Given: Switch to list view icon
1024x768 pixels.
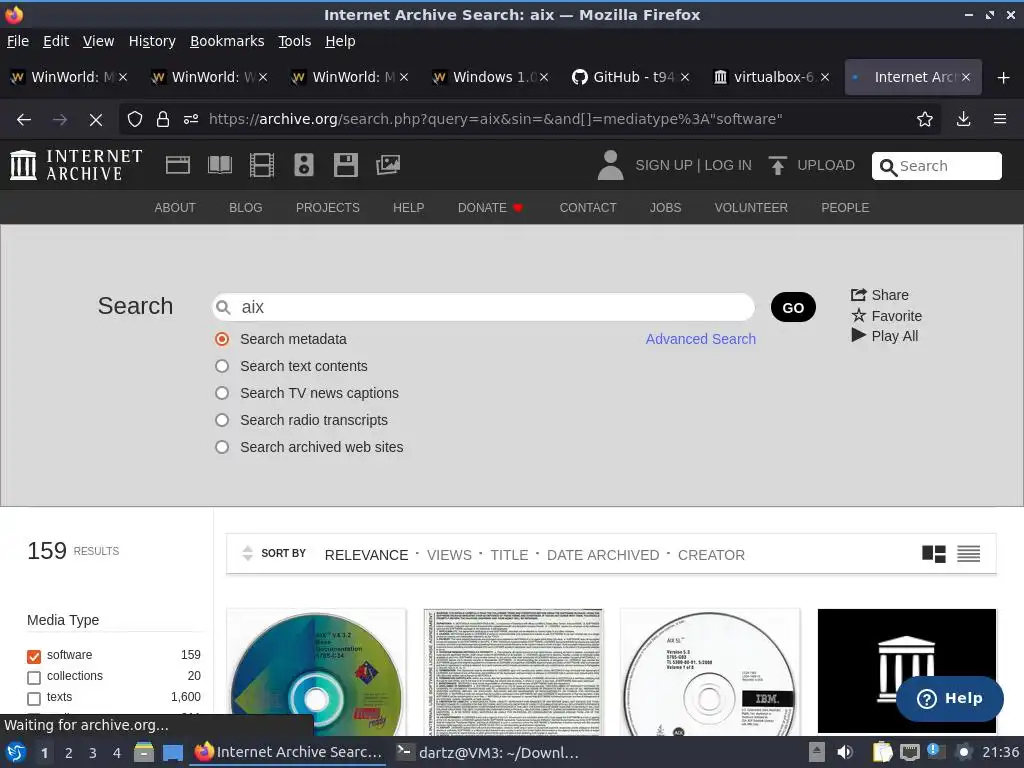Looking at the screenshot, I should click(968, 554).
